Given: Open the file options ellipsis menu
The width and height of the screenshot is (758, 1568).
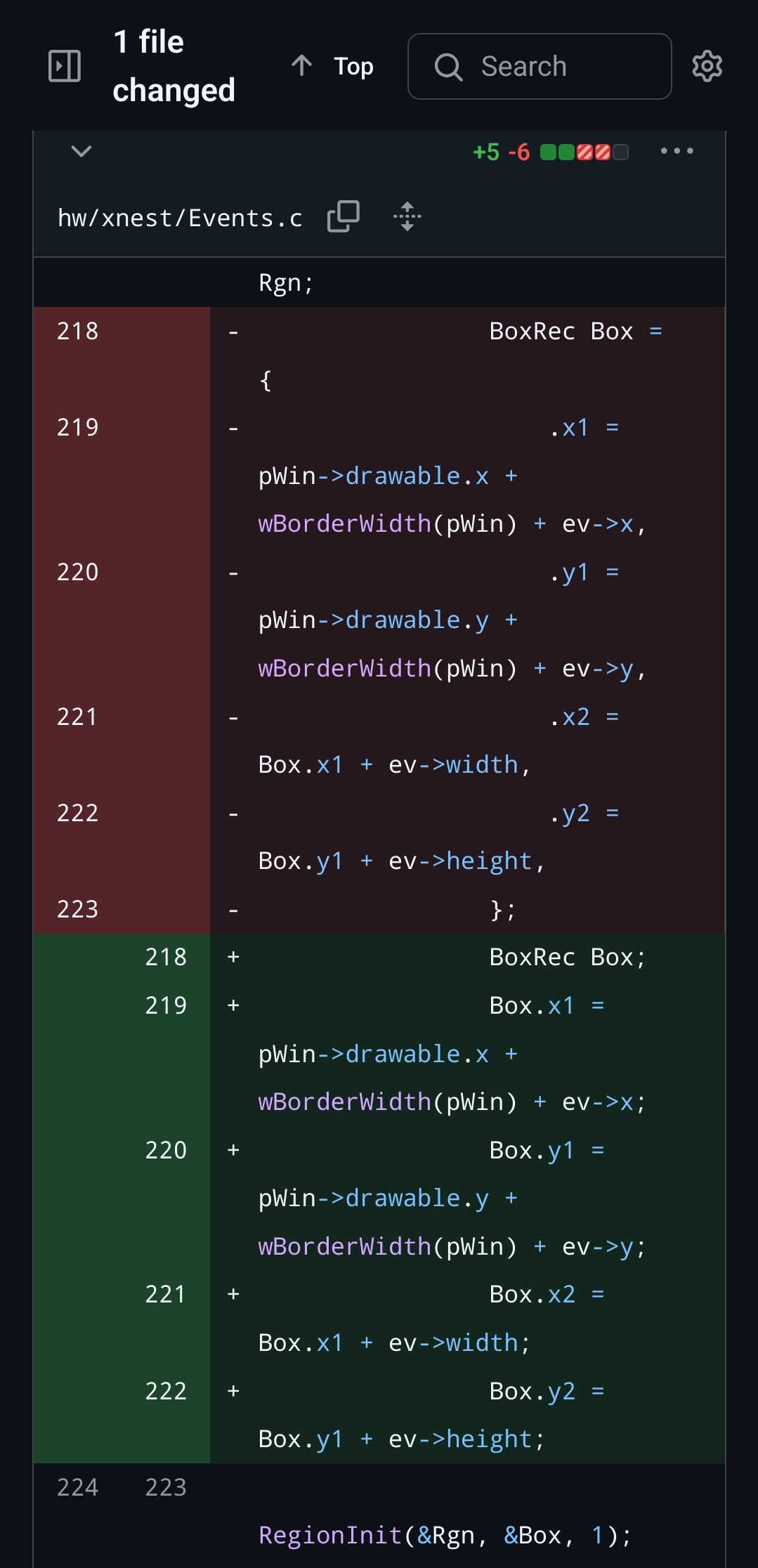Looking at the screenshot, I should 677,151.
